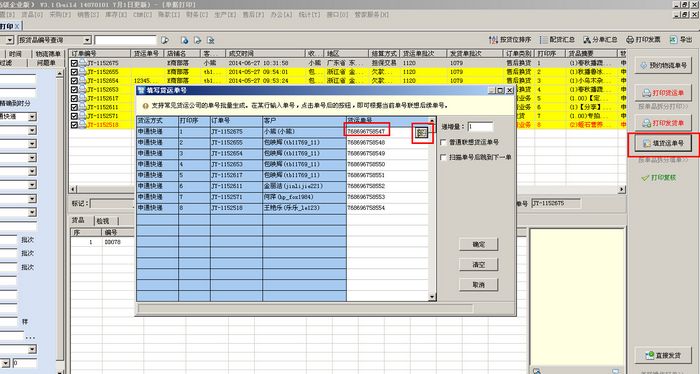Click the 成交时间 column header
The height and width of the screenshot is (374, 700).
click(x=265, y=54)
